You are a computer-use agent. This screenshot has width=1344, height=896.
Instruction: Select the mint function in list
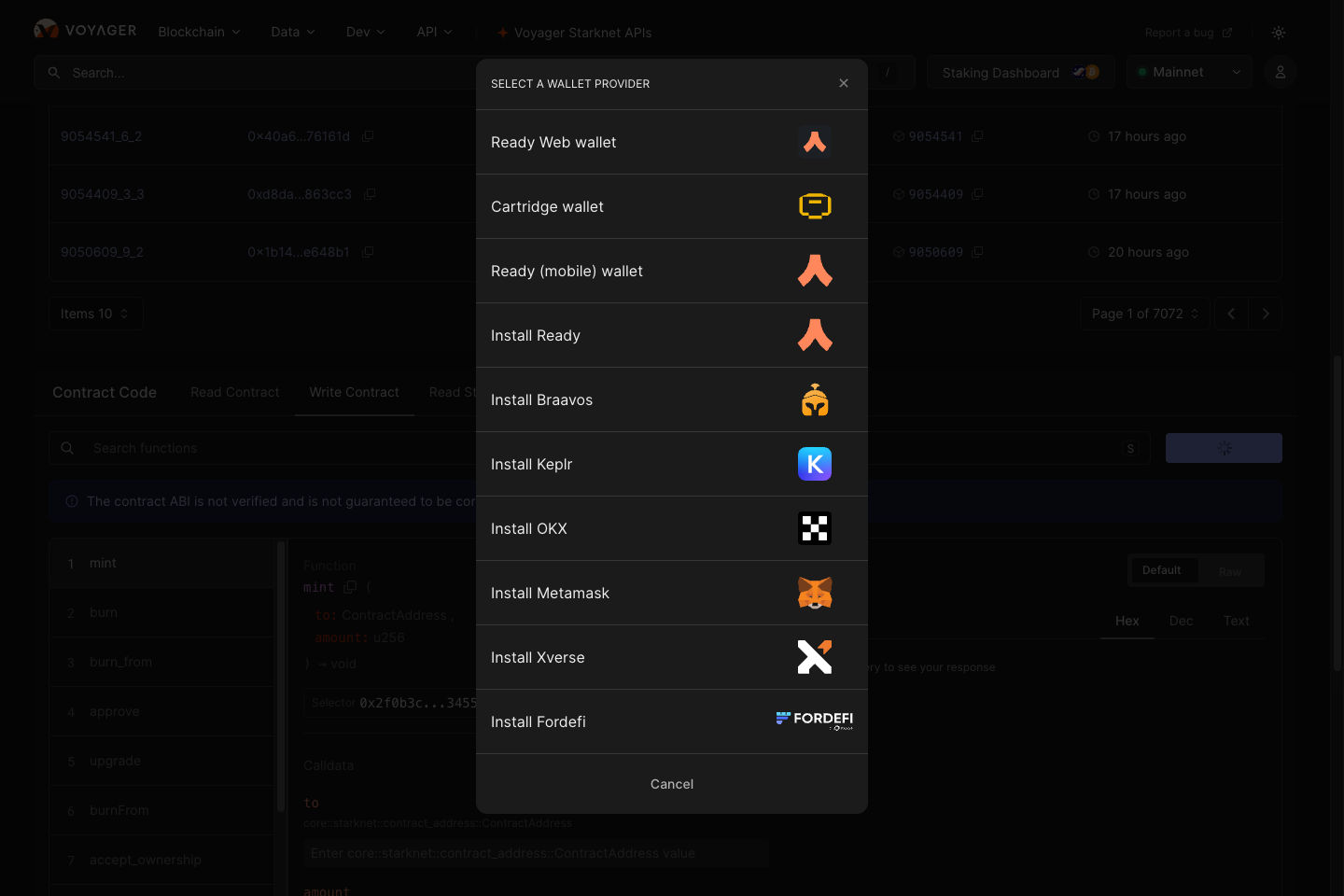(163, 563)
